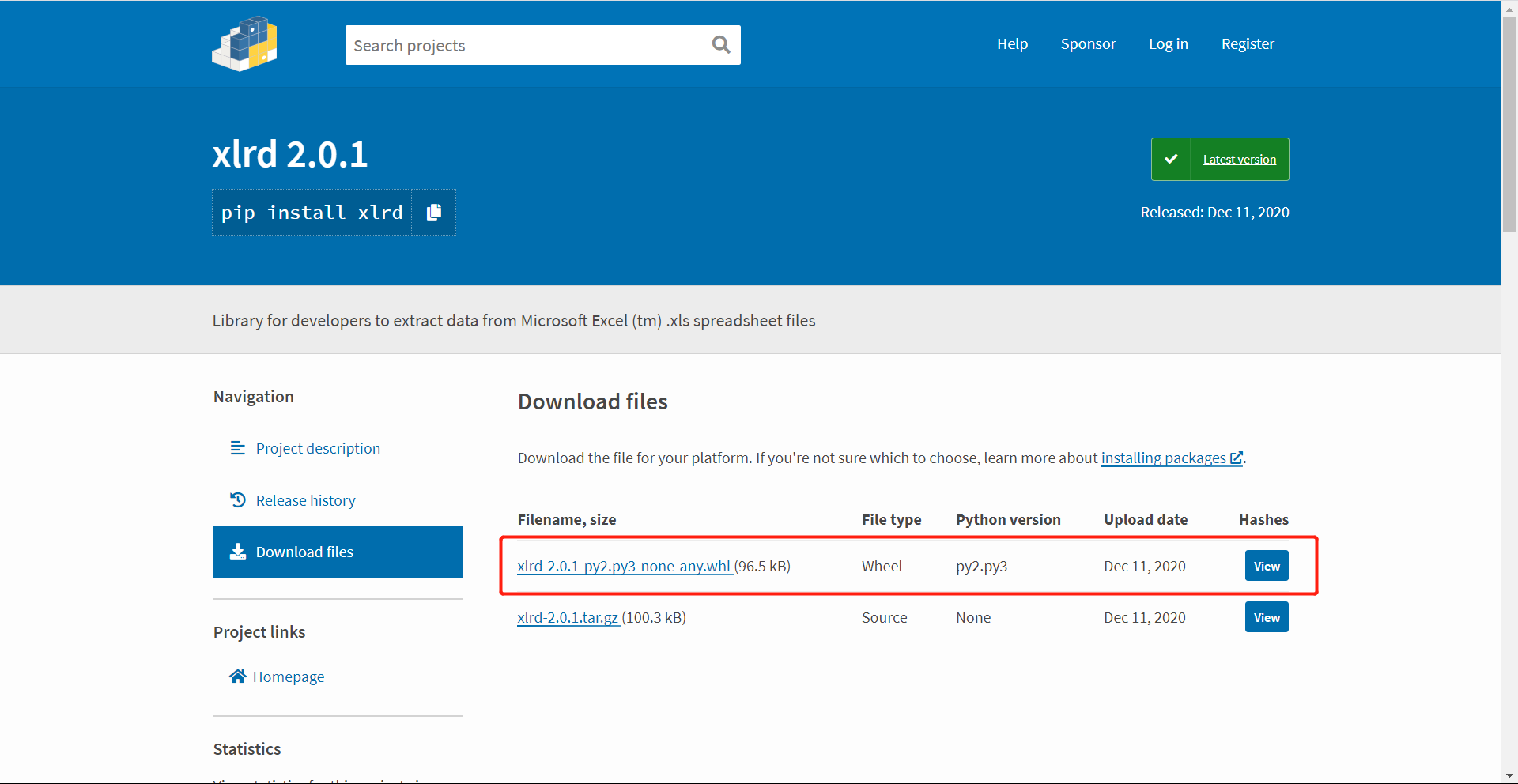Open the Help navigation item

1012,43
